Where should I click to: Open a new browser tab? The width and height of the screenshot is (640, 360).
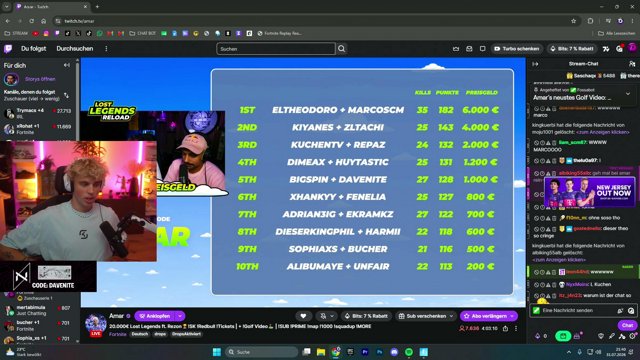(97, 7)
